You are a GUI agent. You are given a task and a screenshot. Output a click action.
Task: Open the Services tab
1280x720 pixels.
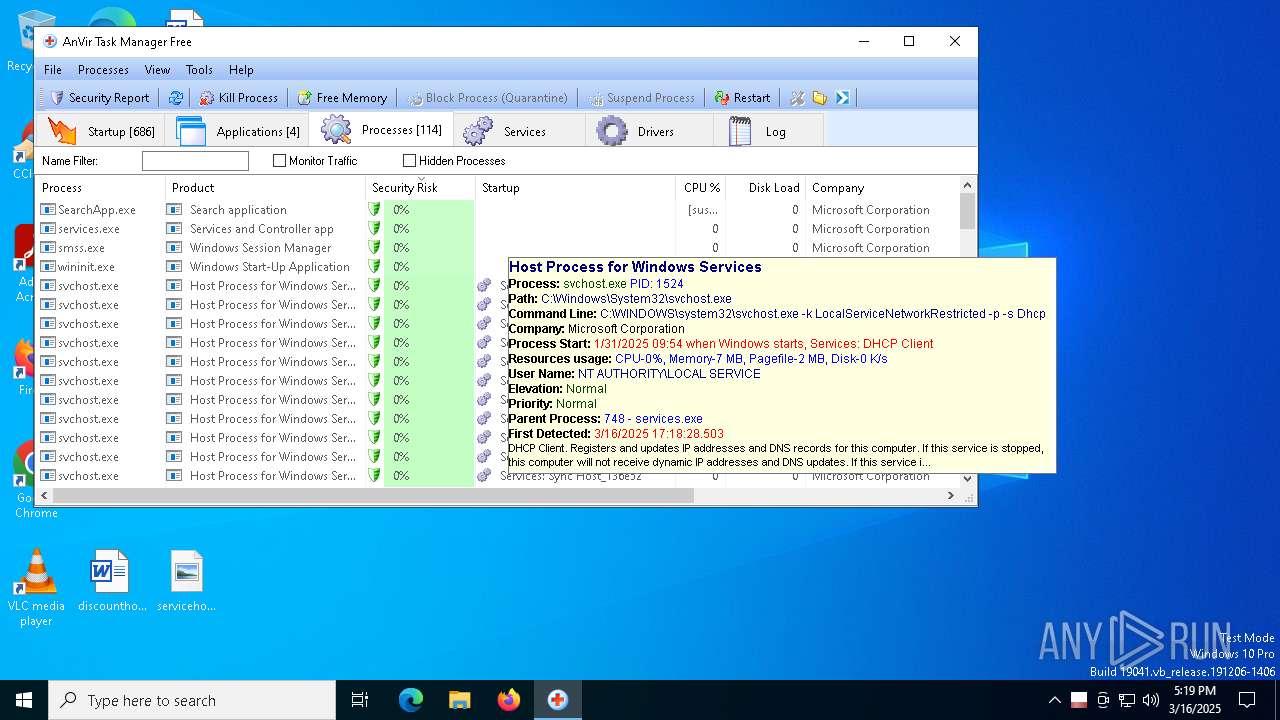519,131
